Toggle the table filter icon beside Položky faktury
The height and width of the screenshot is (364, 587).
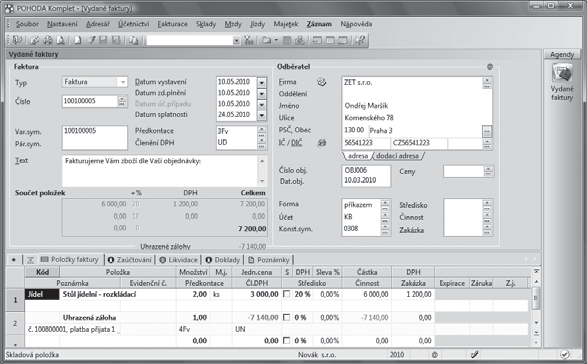pyautogui.click(x=30, y=260)
